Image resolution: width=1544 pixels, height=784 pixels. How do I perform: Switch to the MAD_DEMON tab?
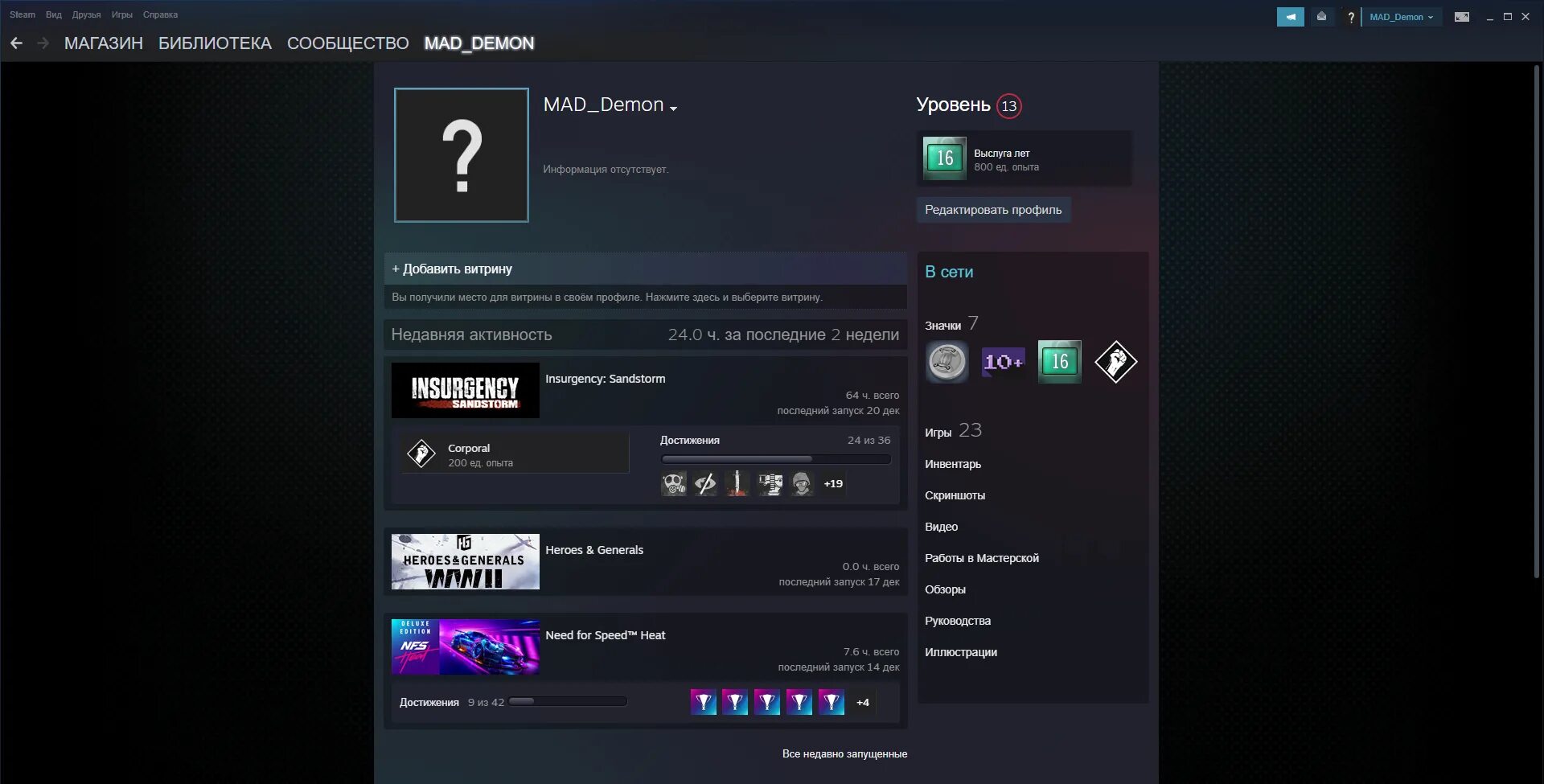click(x=479, y=43)
